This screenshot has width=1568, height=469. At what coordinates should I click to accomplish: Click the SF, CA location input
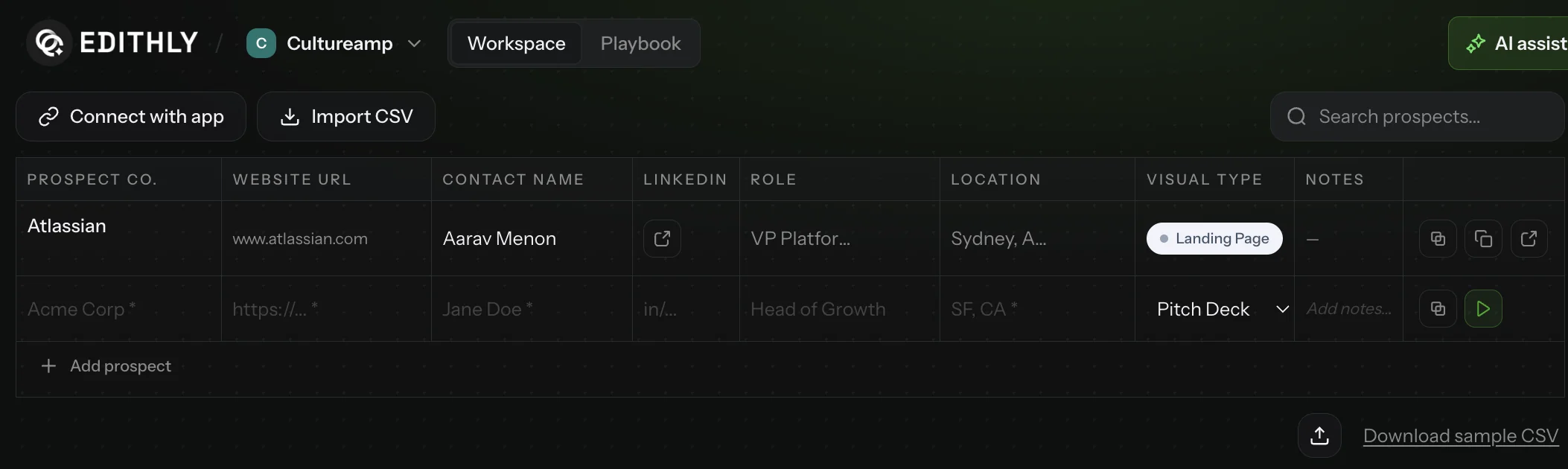click(x=1037, y=309)
